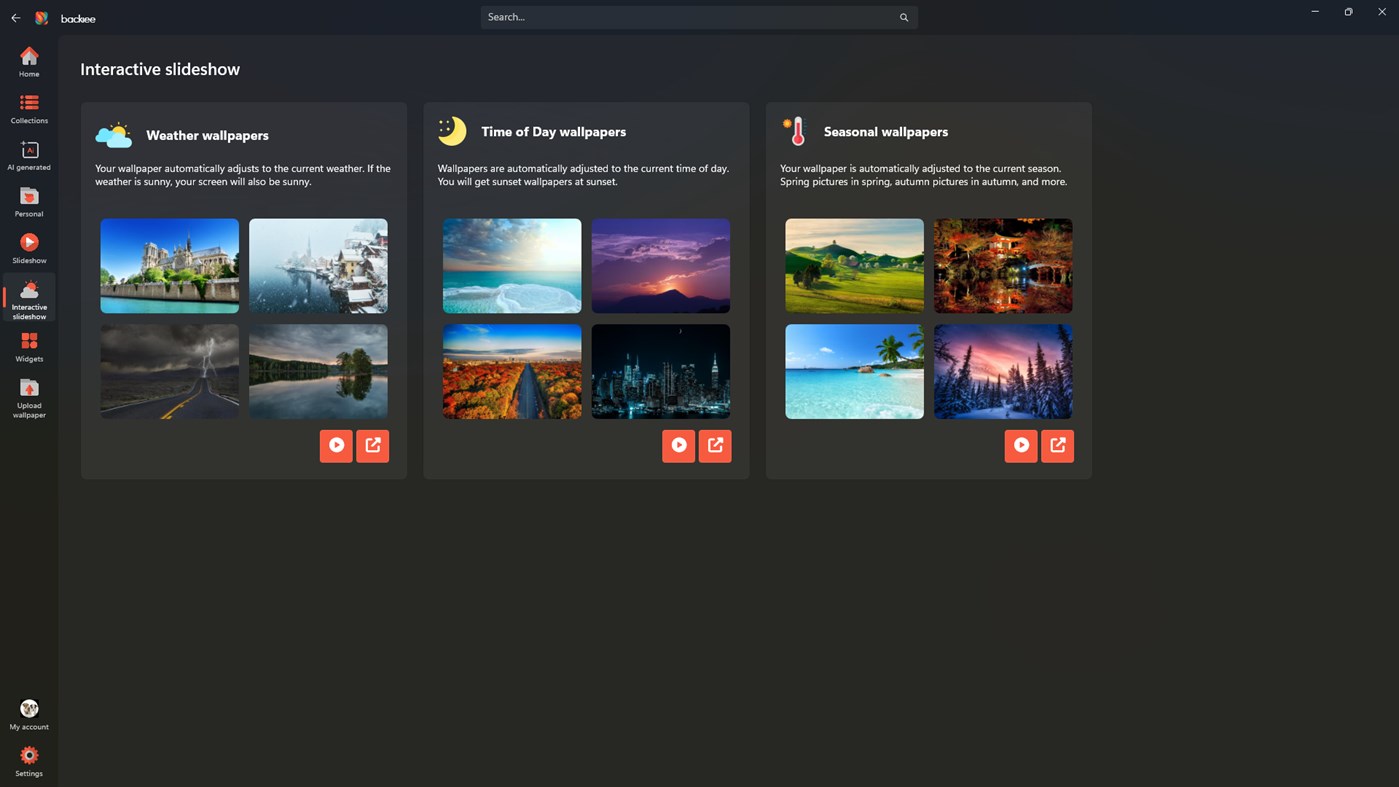Open Seasonal wallpapers external link button

tap(1058, 446)
